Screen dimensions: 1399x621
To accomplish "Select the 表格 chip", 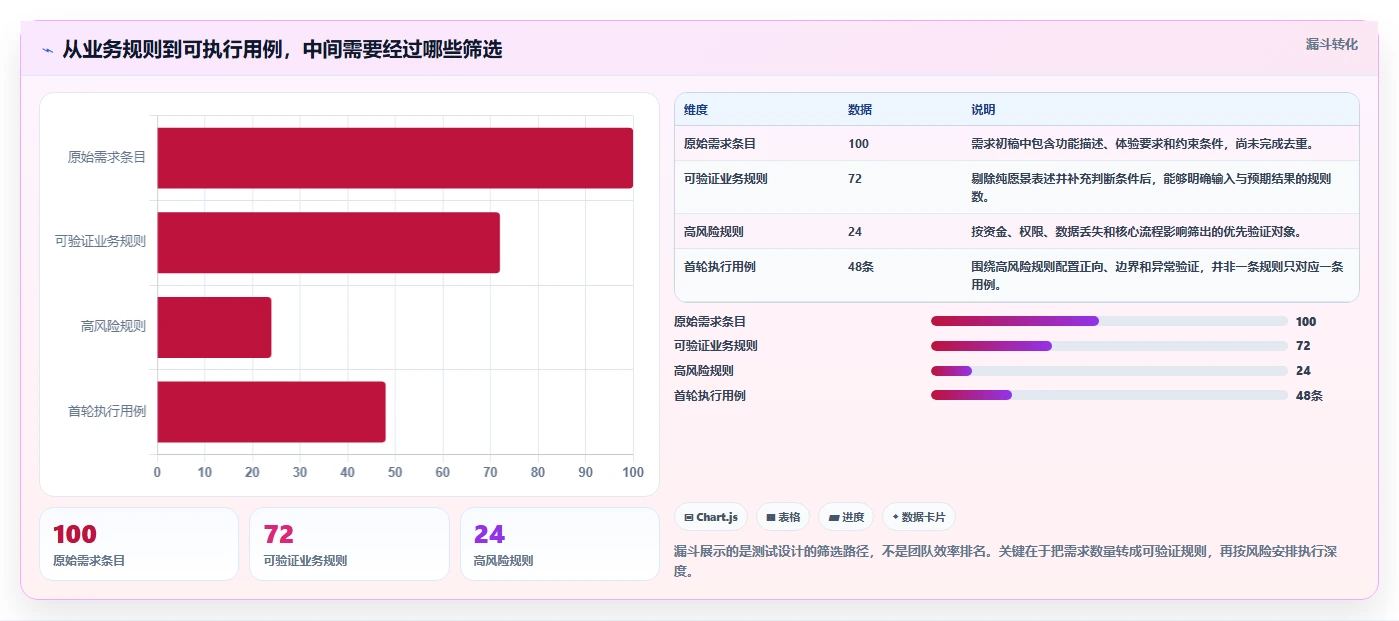I will [x=783, y=517].
